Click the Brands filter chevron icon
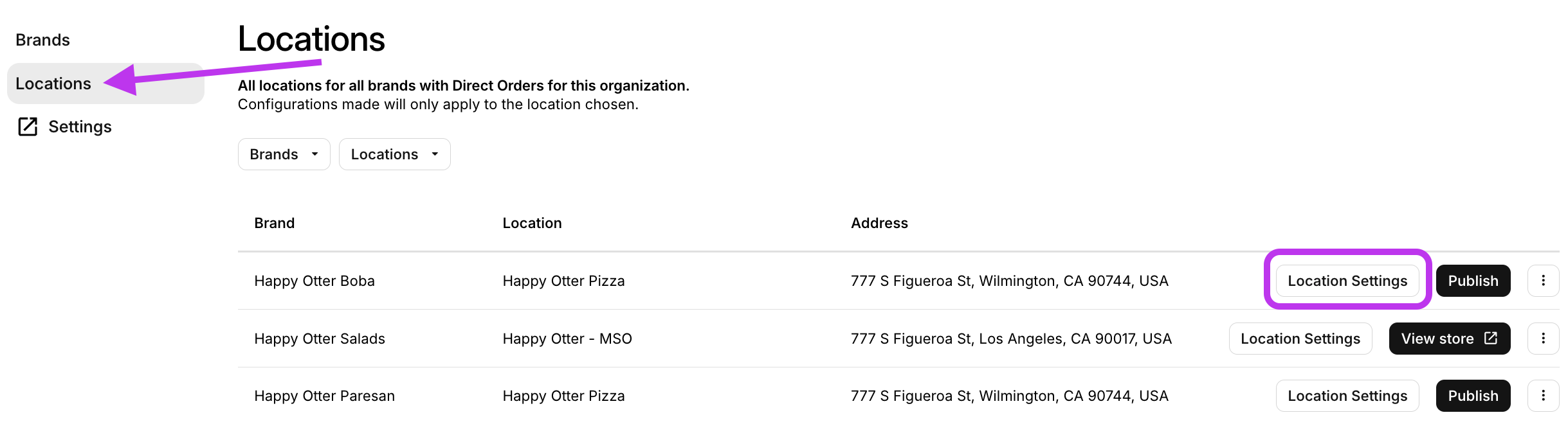 (x=315, y=154)
